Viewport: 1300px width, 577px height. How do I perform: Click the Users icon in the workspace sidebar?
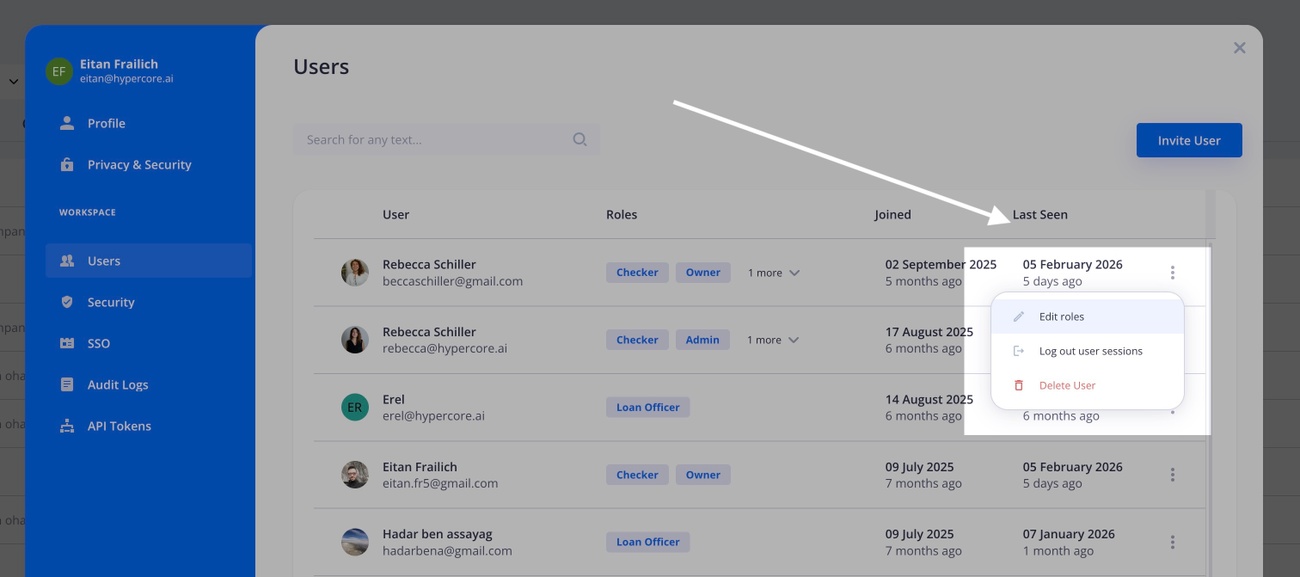click(65, 260)
